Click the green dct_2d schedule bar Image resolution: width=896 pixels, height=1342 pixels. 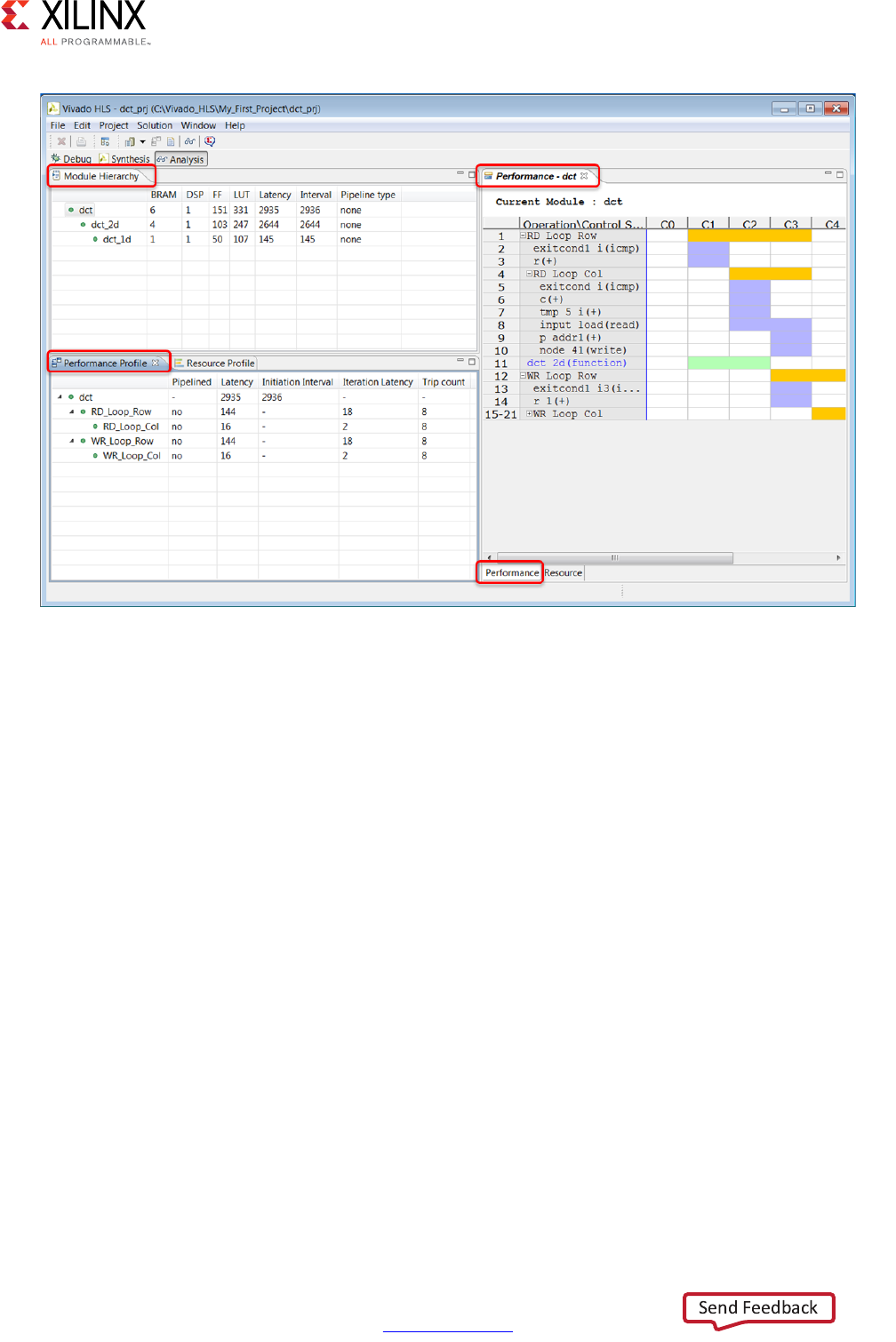[729, 363]
